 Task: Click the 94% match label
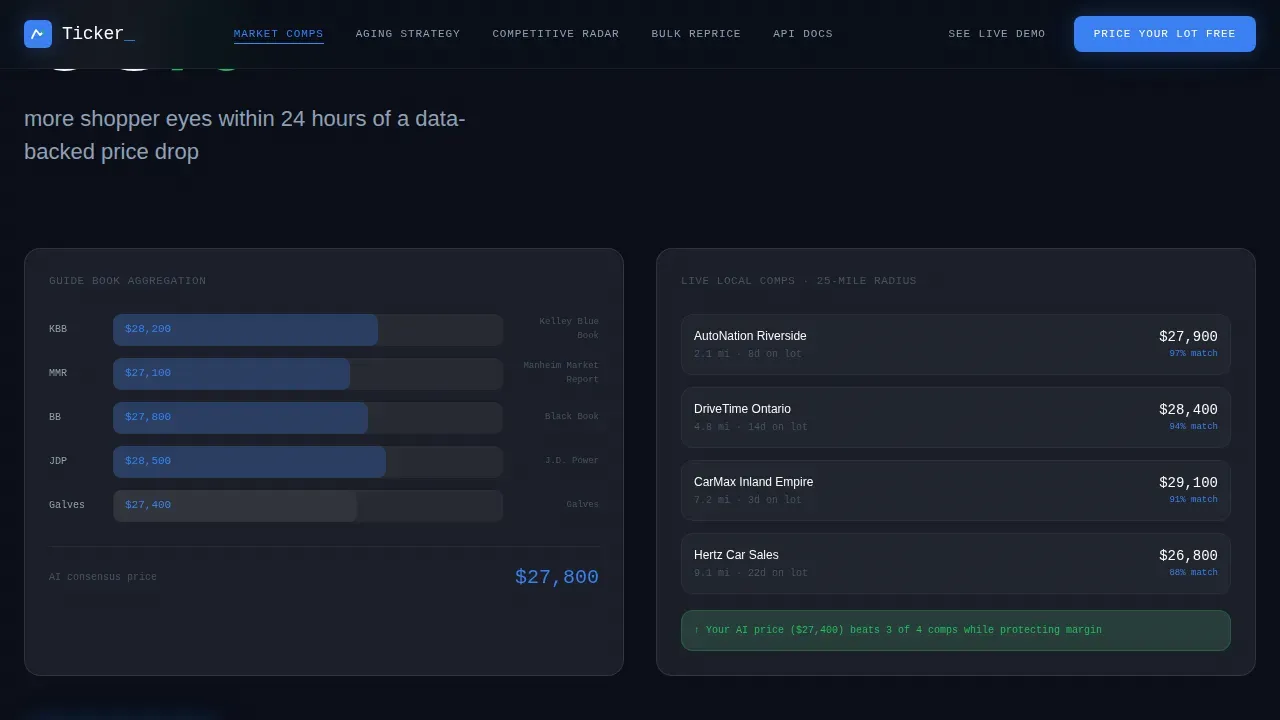click(1194, 427)
